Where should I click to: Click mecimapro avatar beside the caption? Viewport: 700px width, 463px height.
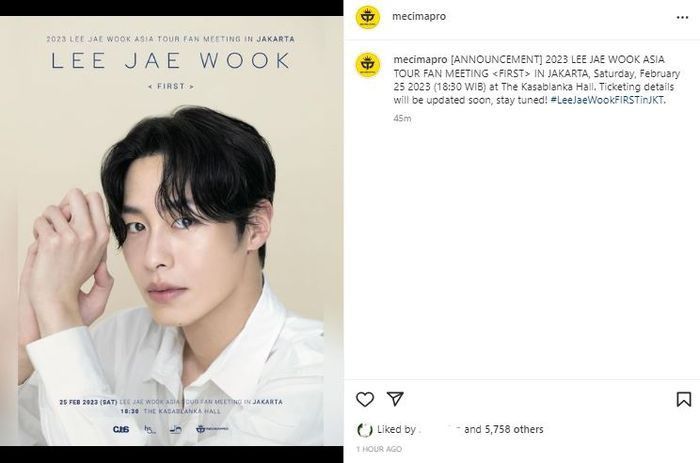pos(368,65)
